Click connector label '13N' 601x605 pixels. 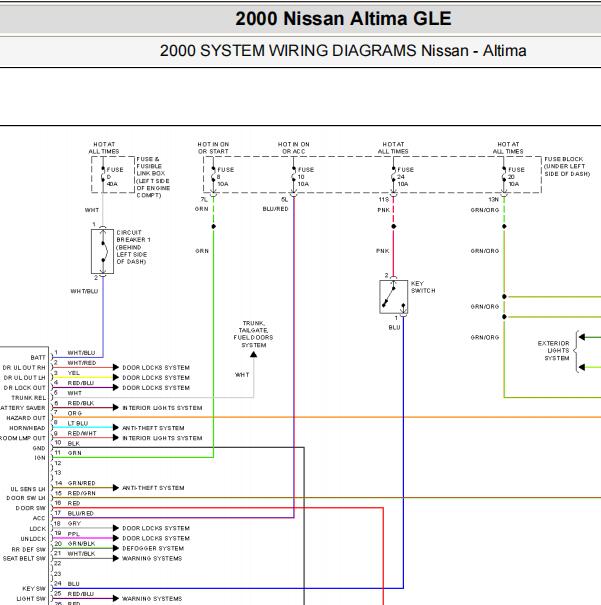(x=493, y=199)
